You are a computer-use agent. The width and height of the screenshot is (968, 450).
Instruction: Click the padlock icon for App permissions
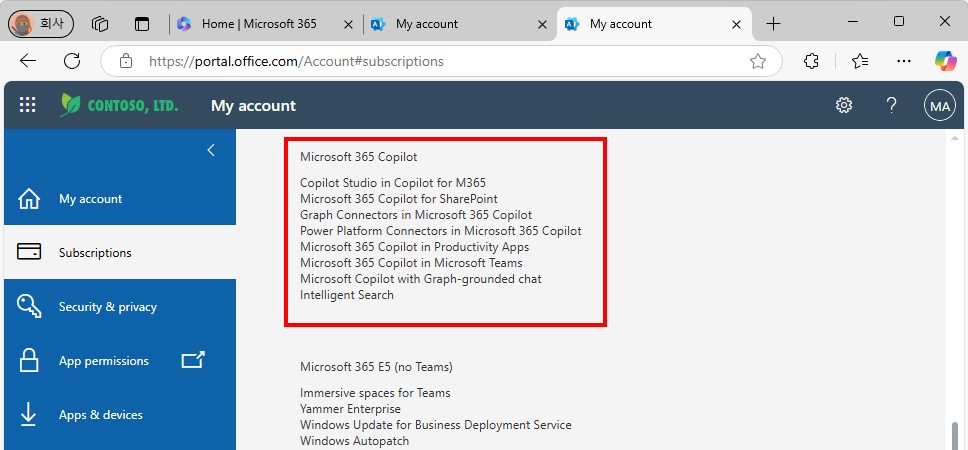(29, 360)
